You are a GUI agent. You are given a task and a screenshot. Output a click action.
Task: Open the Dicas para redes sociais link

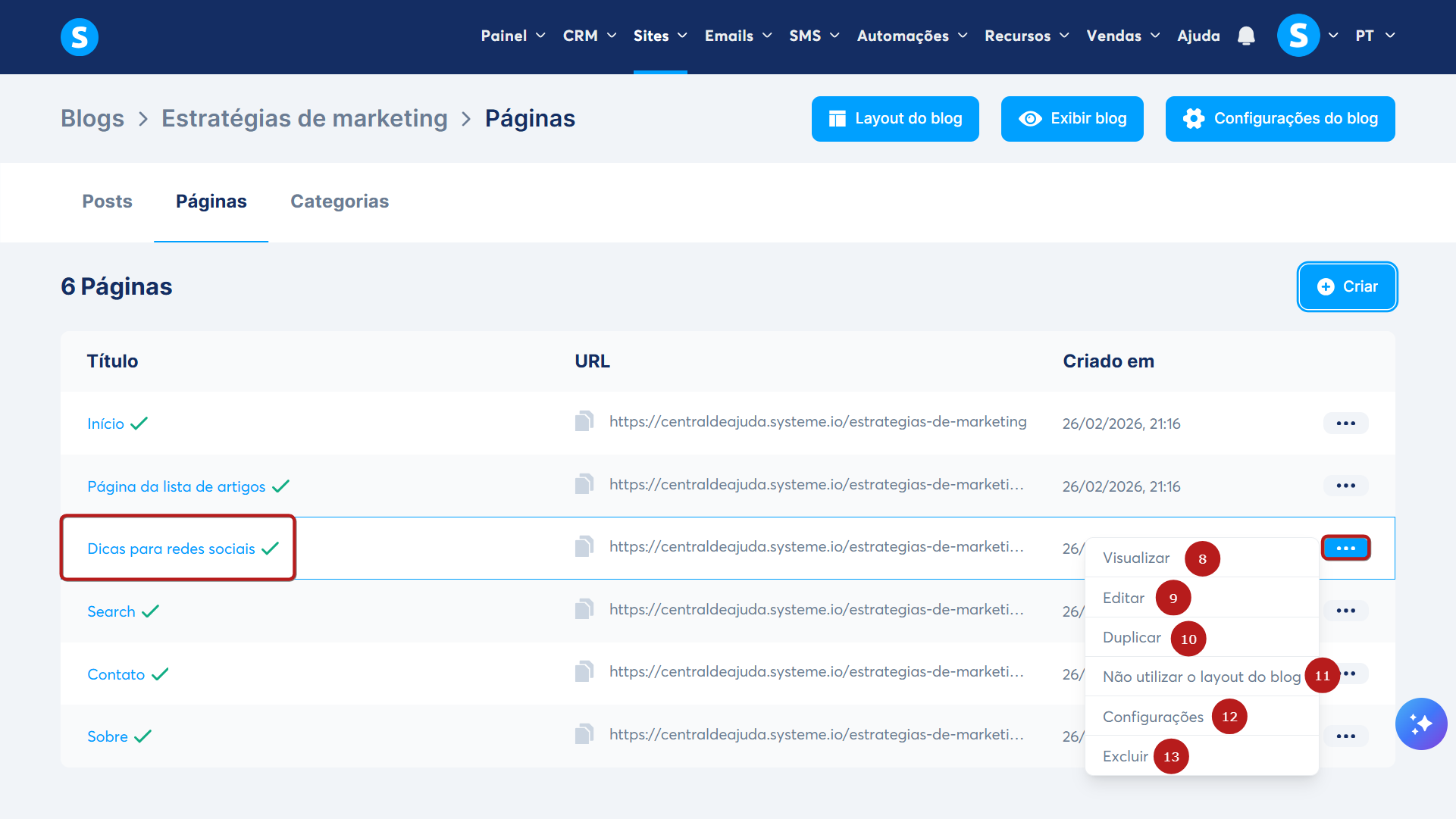tap(171, 549)
